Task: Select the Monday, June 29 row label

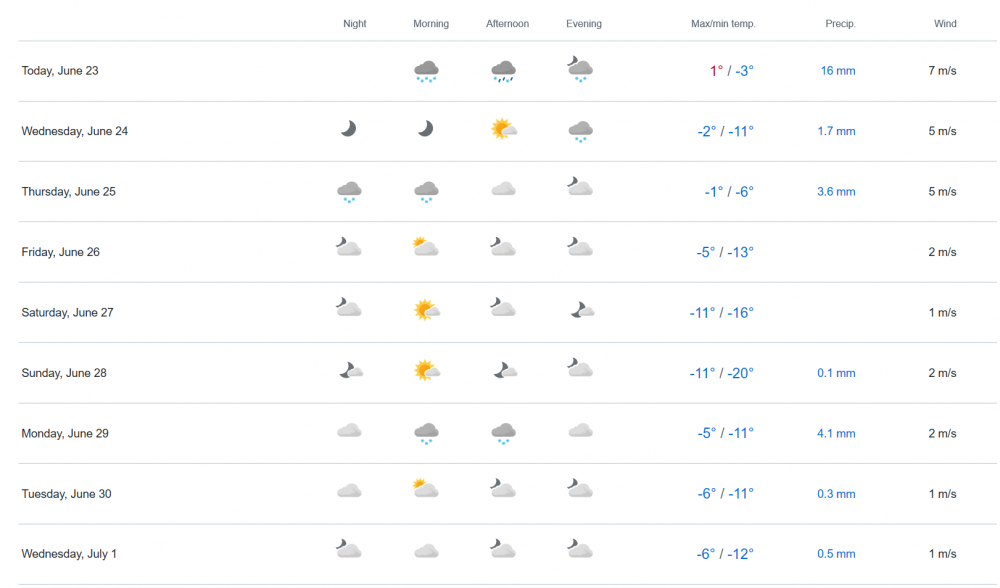Action: point(65,434)
